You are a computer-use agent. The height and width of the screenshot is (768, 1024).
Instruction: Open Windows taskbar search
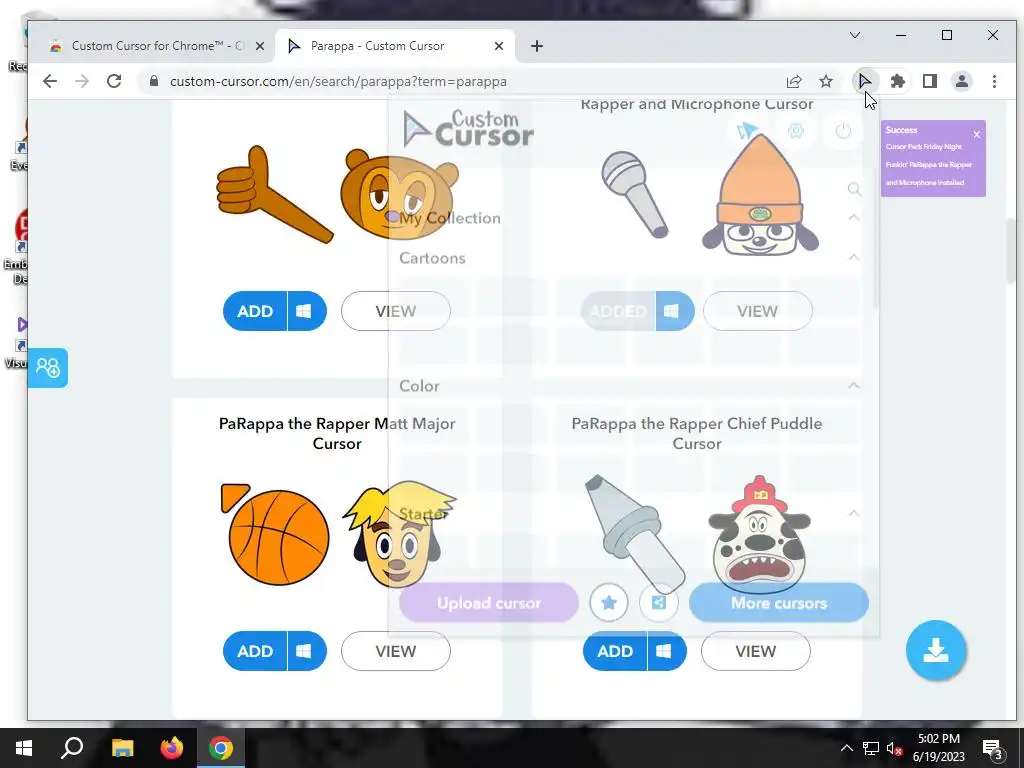pos(72,748)
